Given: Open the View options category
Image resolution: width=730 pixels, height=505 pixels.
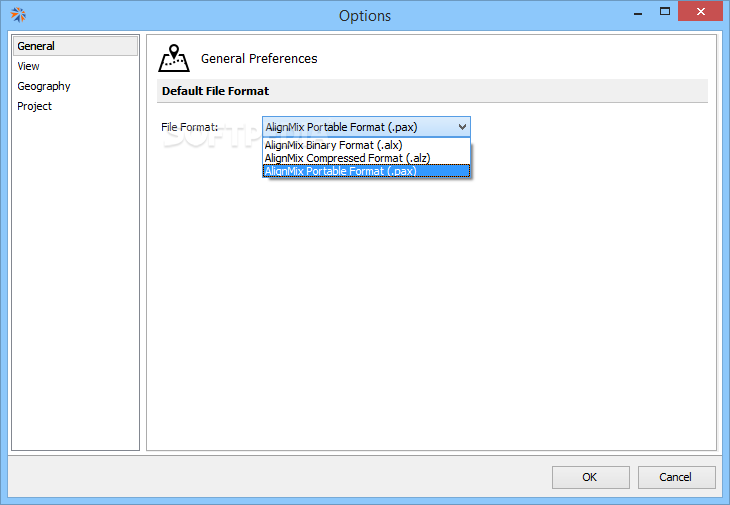Looking at the screenshot, I should pos(28,66).
